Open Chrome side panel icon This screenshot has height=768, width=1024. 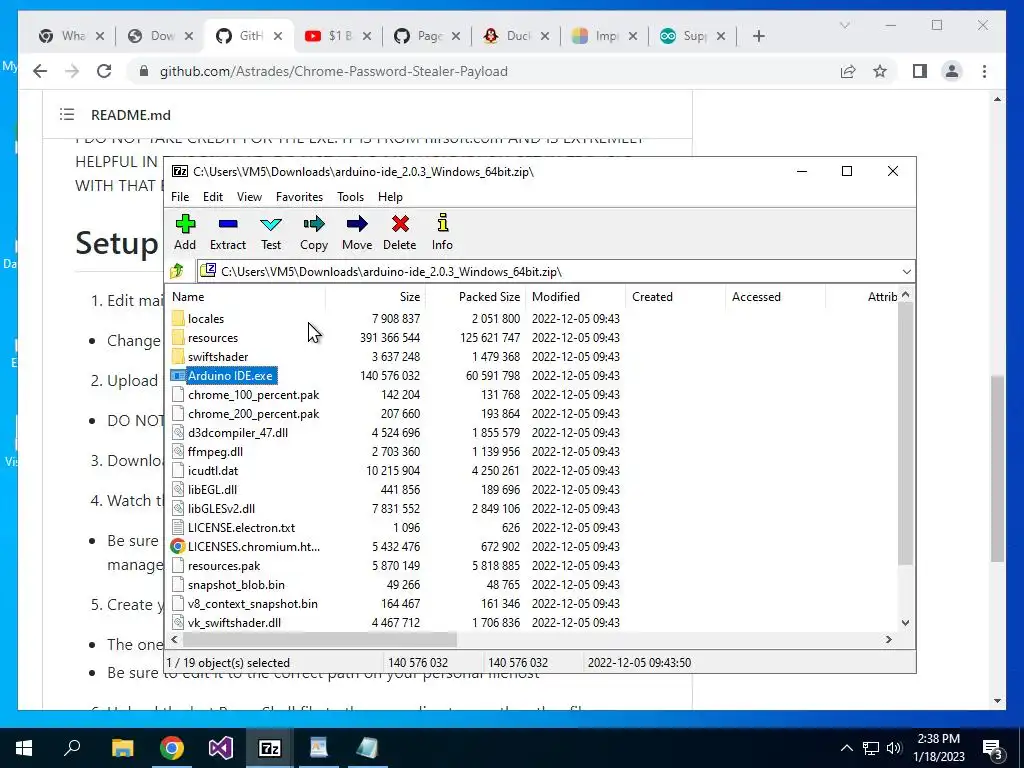pyautogui.click(x=920, y=71)
